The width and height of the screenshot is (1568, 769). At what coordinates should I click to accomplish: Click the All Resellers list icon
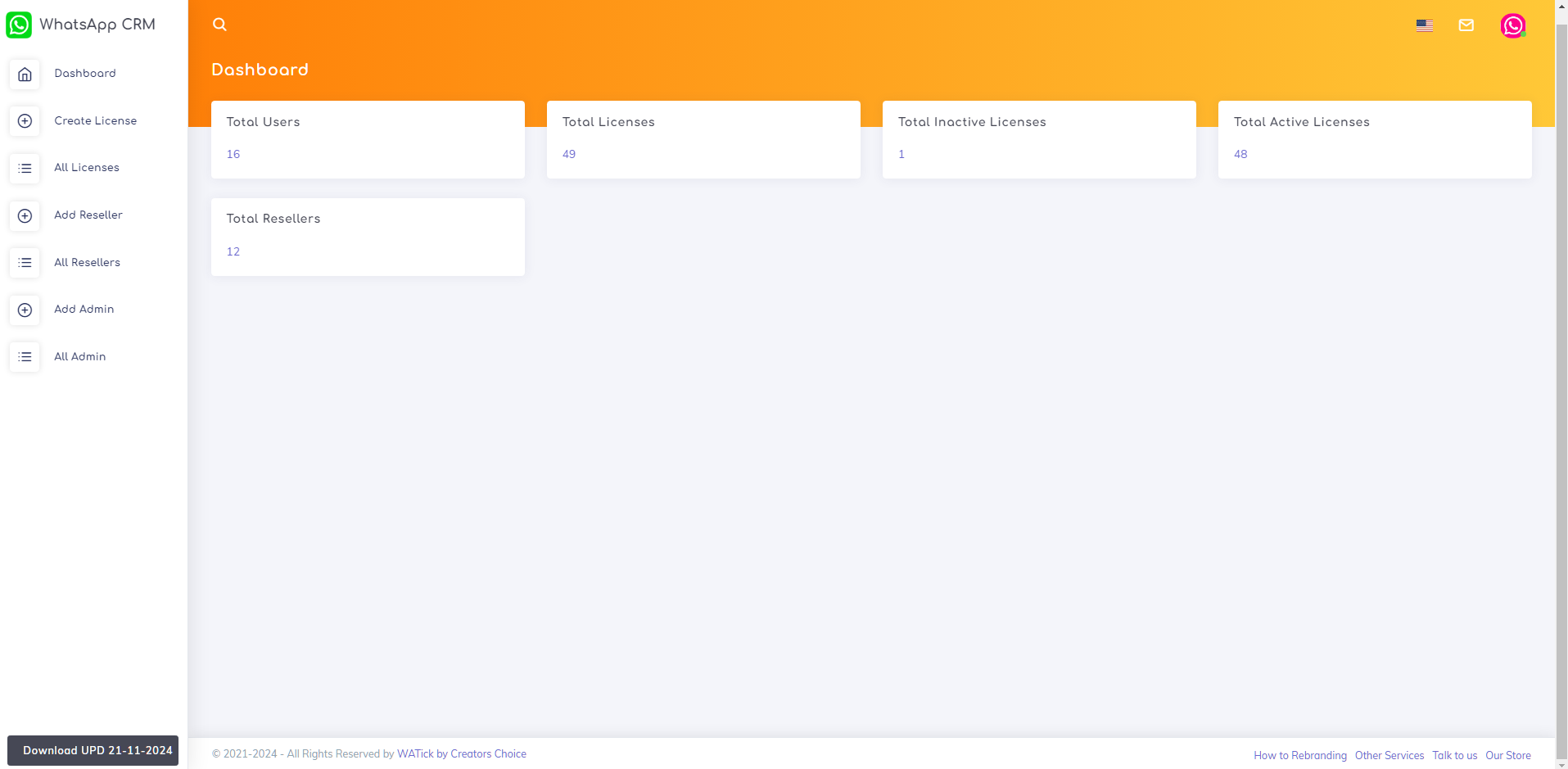coord(25,263)
